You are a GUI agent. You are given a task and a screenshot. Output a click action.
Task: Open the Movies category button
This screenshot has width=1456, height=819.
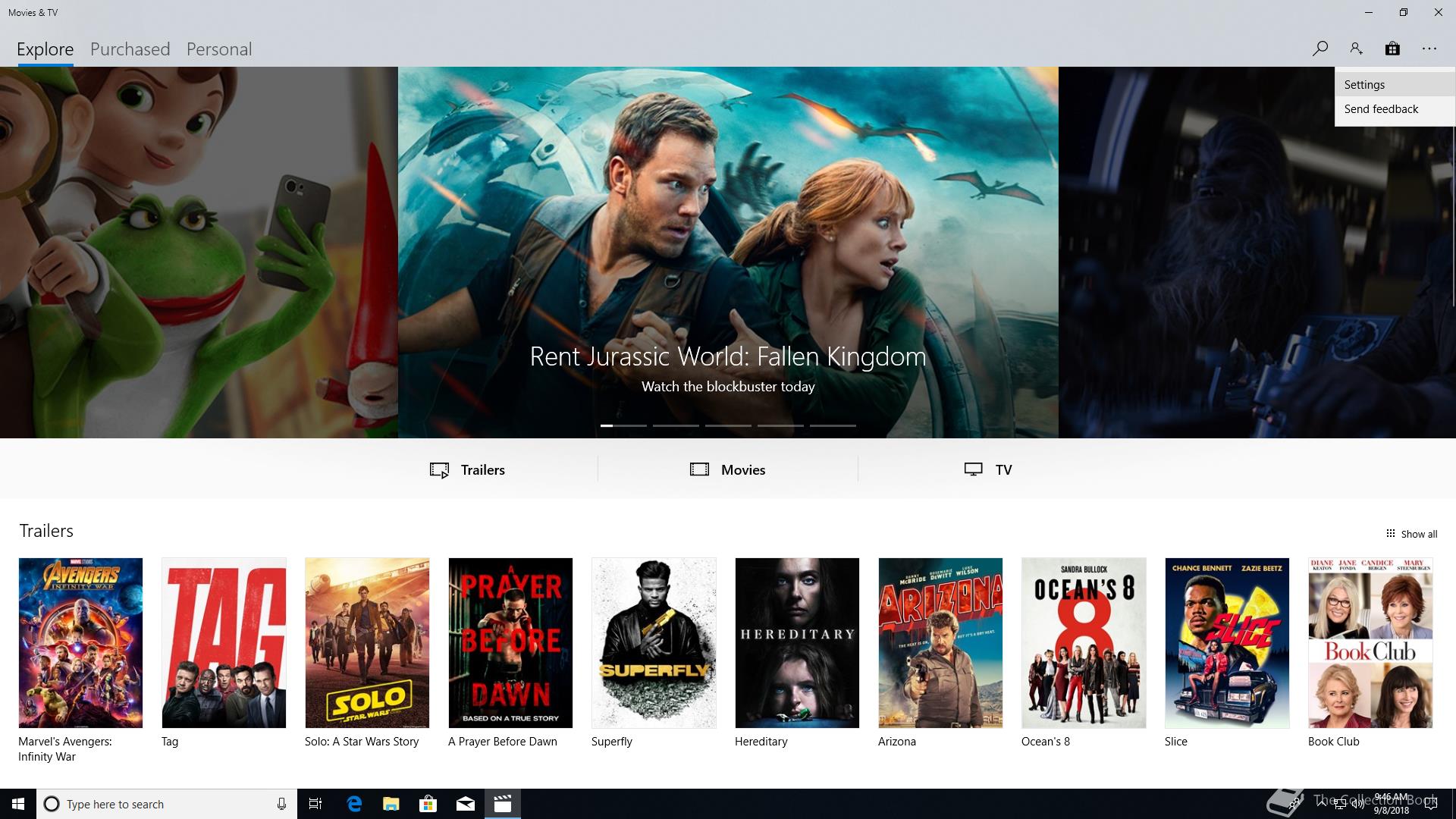pyautogui.click(x=727, y=469)
